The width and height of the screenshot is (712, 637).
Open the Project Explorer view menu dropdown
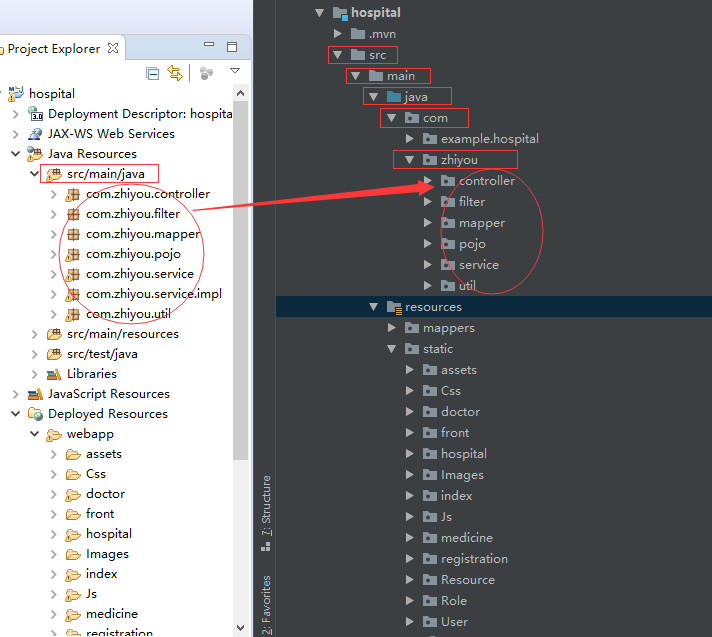[235, 71]
